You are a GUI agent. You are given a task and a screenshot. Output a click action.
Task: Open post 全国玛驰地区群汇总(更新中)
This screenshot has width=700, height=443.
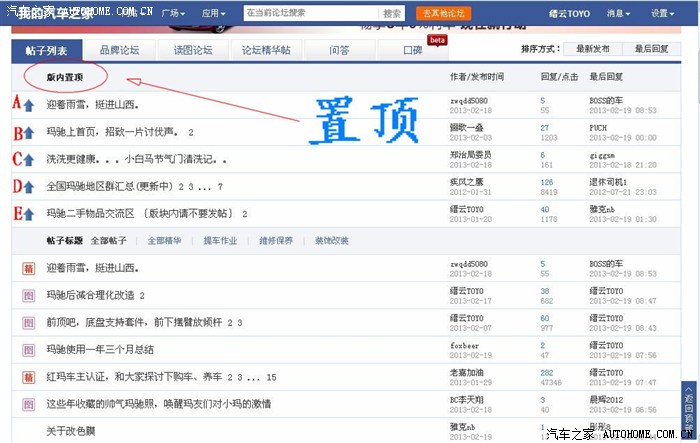tap(109, 187)
